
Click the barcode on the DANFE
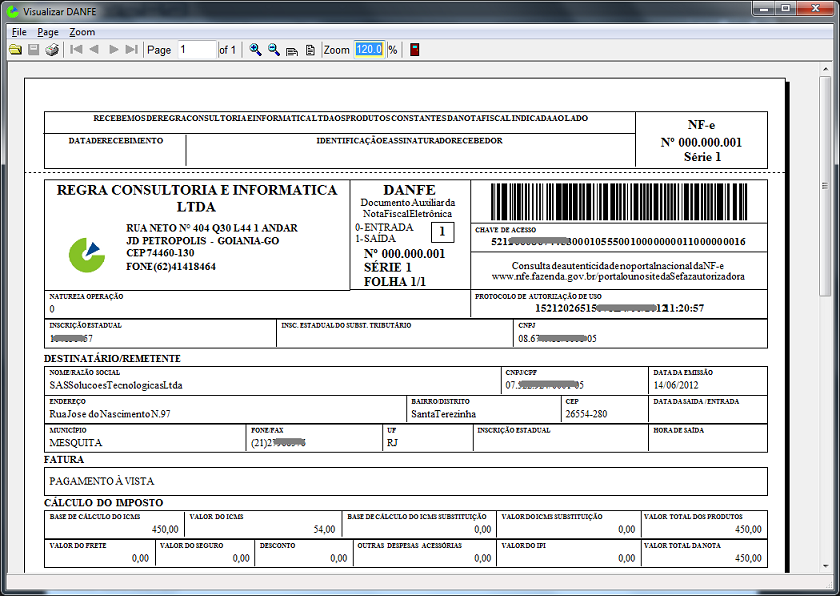click(619, 202)
